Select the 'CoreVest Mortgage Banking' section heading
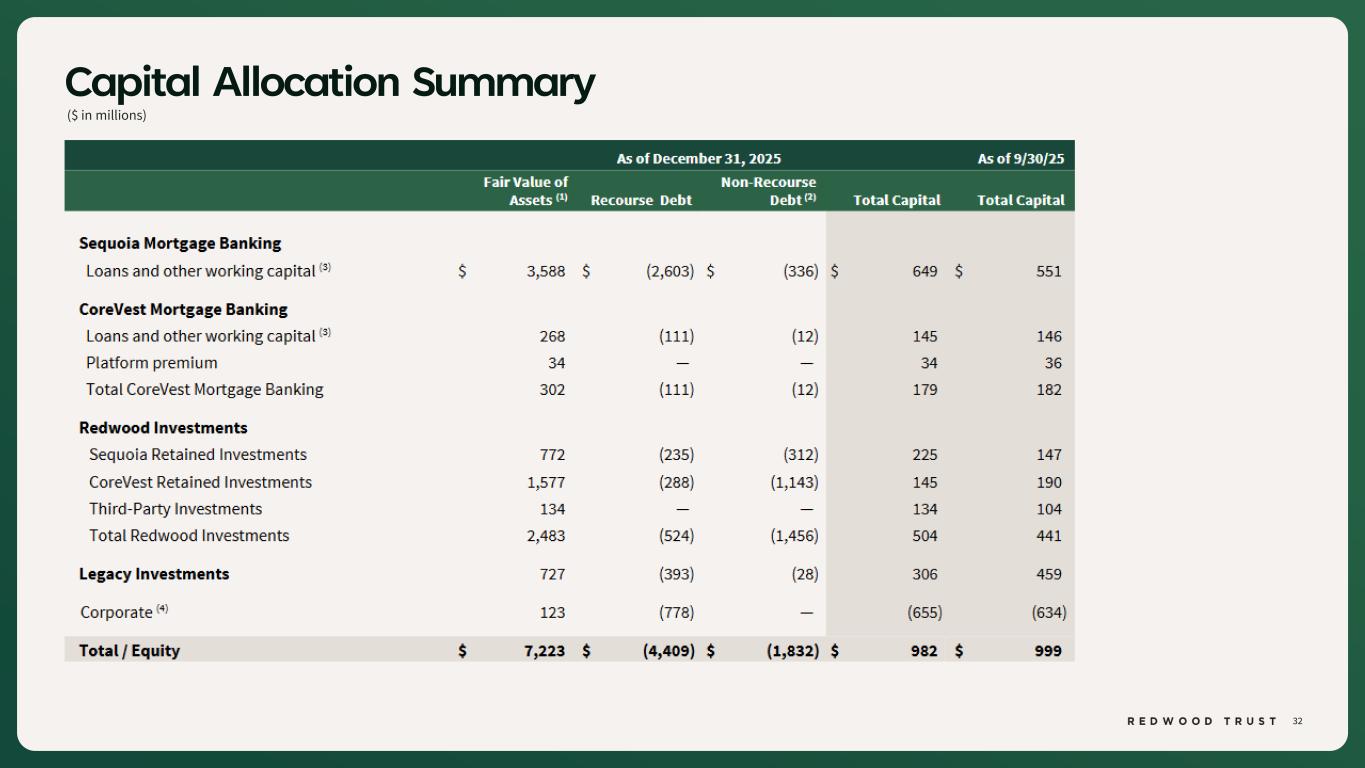Image resolution: width=1365 pixels, height=768 pixels. 183,309
